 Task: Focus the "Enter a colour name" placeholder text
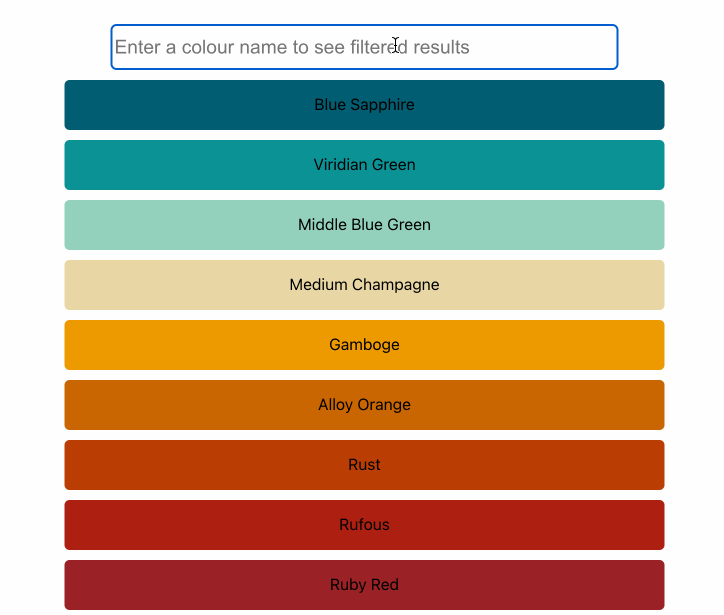coord(291,47)
